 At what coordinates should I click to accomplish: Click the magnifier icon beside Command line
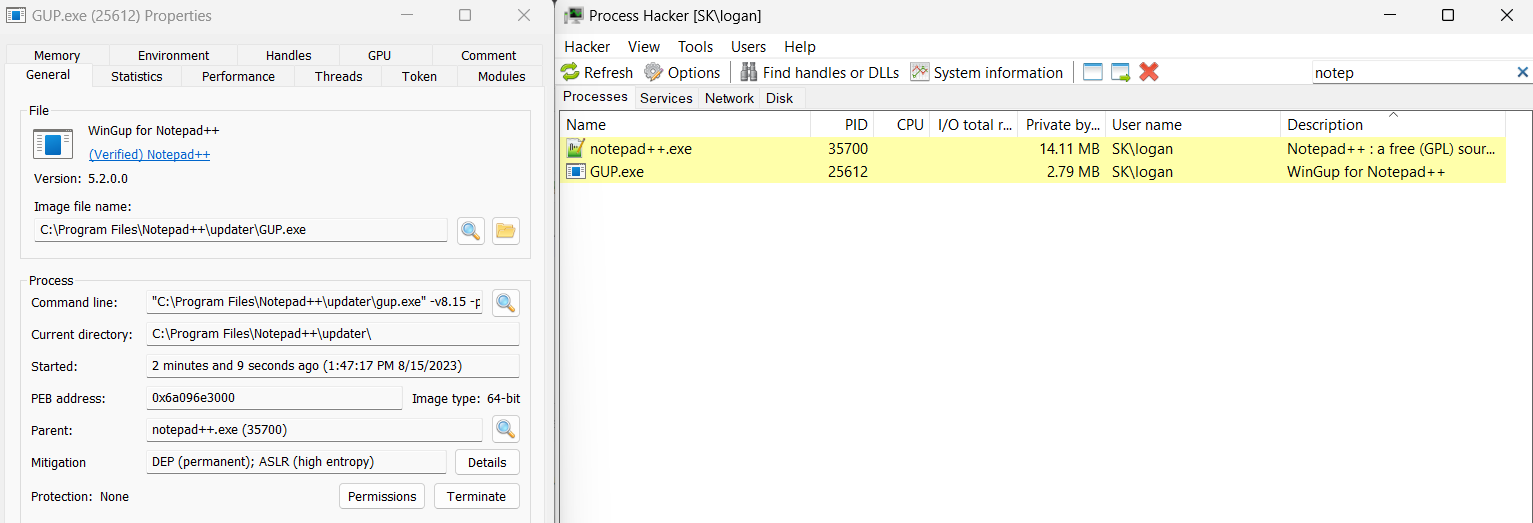(x=506, y=303)
